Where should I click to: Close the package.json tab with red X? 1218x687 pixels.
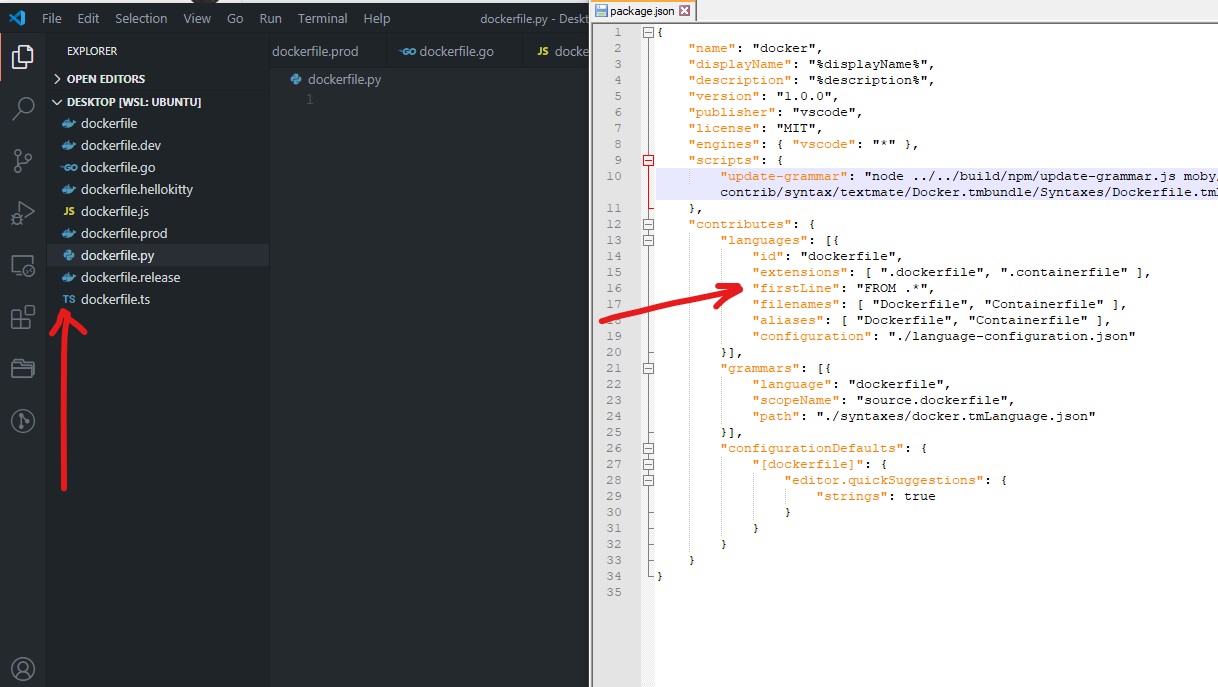(x=685, y=11)
